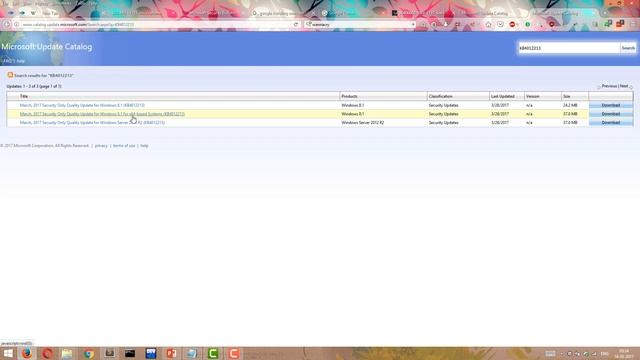The image size is (640, 360).
Task: Open the File Explorer taskbar icon
Action: pyautogui.click(x=67, y=353)
